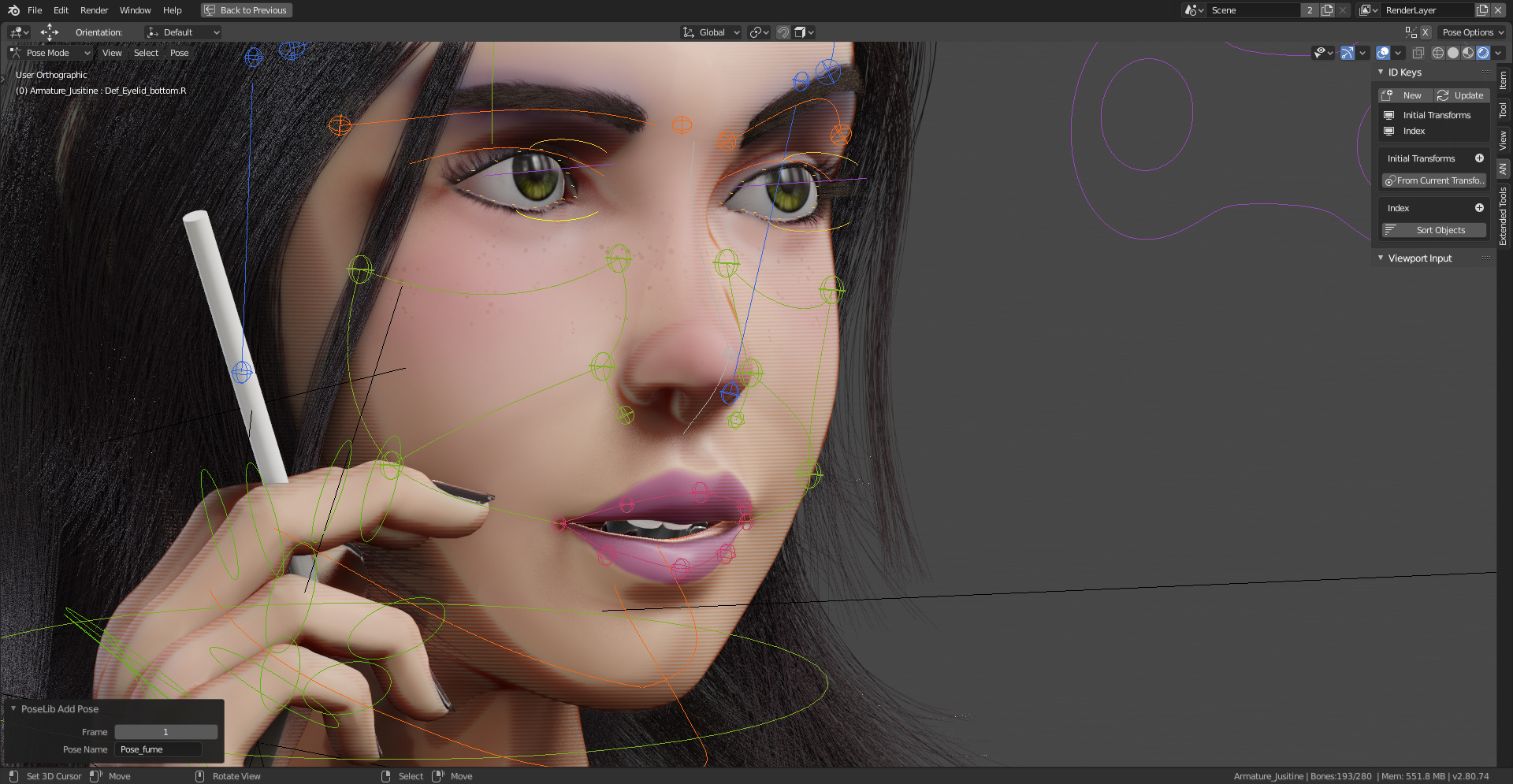Open the Item sidebar tab
The height and width of the screenshot is (784, 1513).
tap(1504, 80)
